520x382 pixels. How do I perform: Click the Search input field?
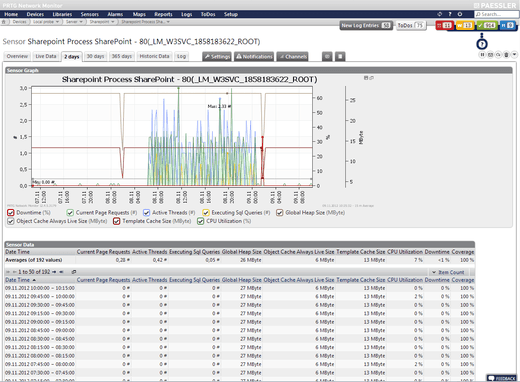(x=496, y=14)
